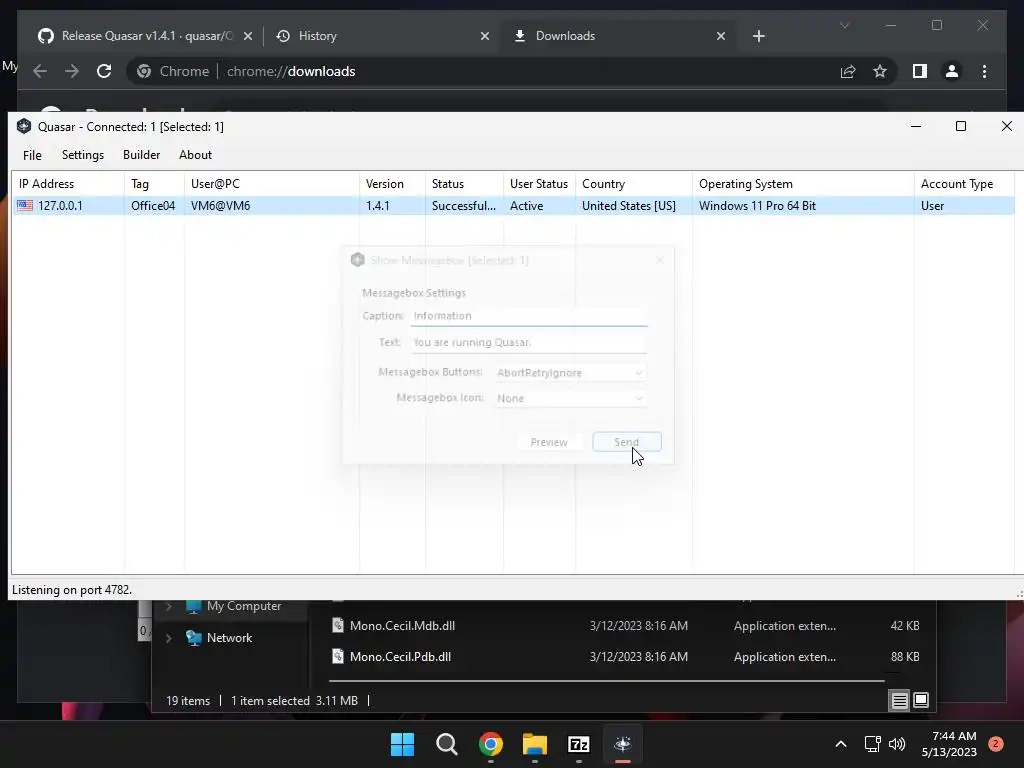Open 7-Zip from the taskbar
This screenshot has height=768, width=1024.
(x=579, y=744)
